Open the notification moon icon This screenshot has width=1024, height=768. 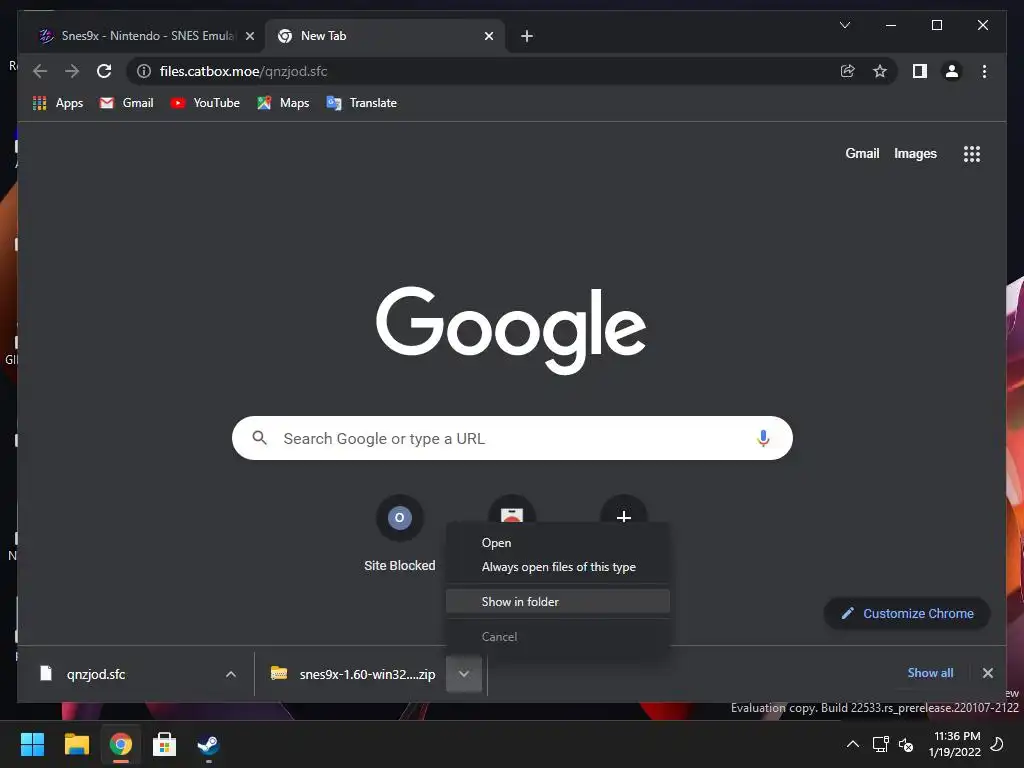click(x=997, y=744)
